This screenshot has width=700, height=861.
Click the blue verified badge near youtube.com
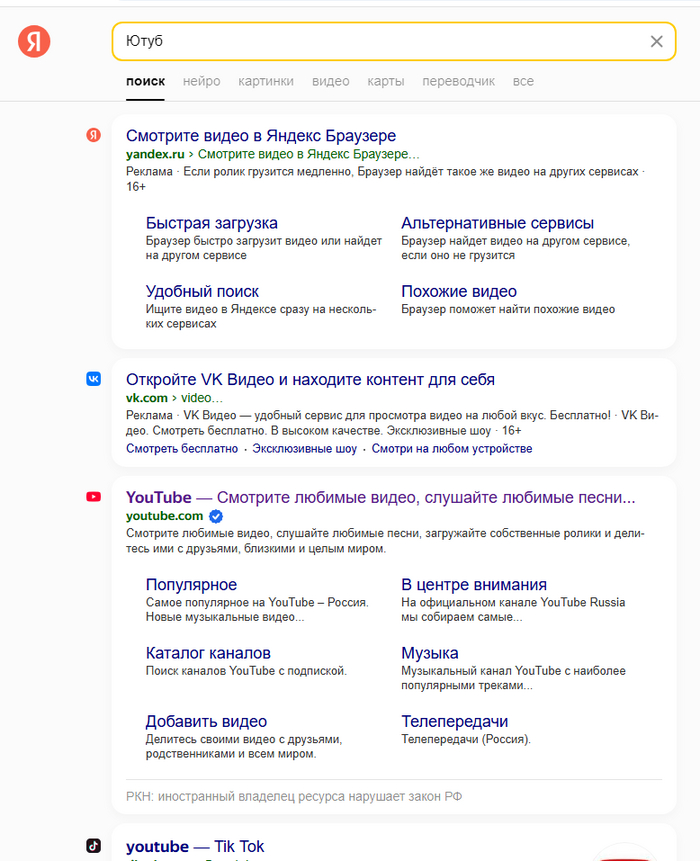(x=216, y=516)
